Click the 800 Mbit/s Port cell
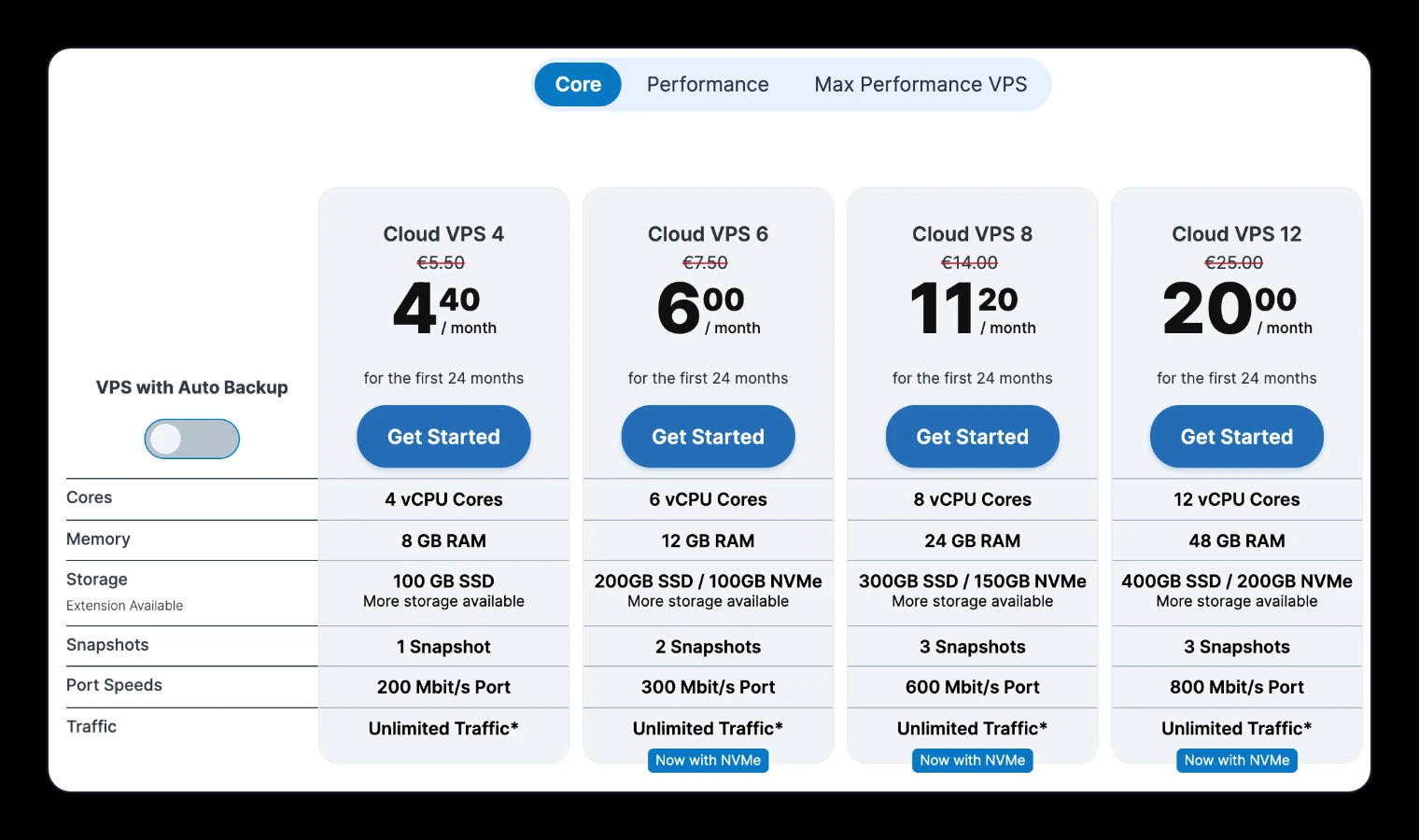The height and width of the screenshot is (840, 1419). tap(1236, 687)
